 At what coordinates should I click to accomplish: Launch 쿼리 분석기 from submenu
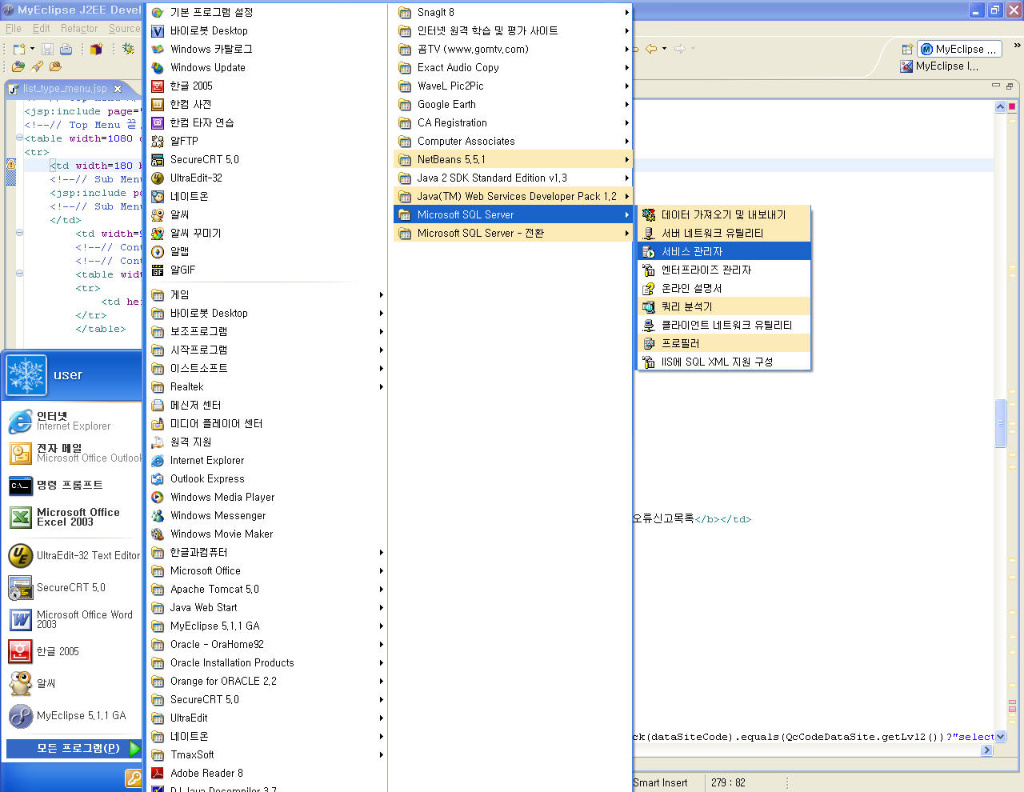[x=724, y=306]
